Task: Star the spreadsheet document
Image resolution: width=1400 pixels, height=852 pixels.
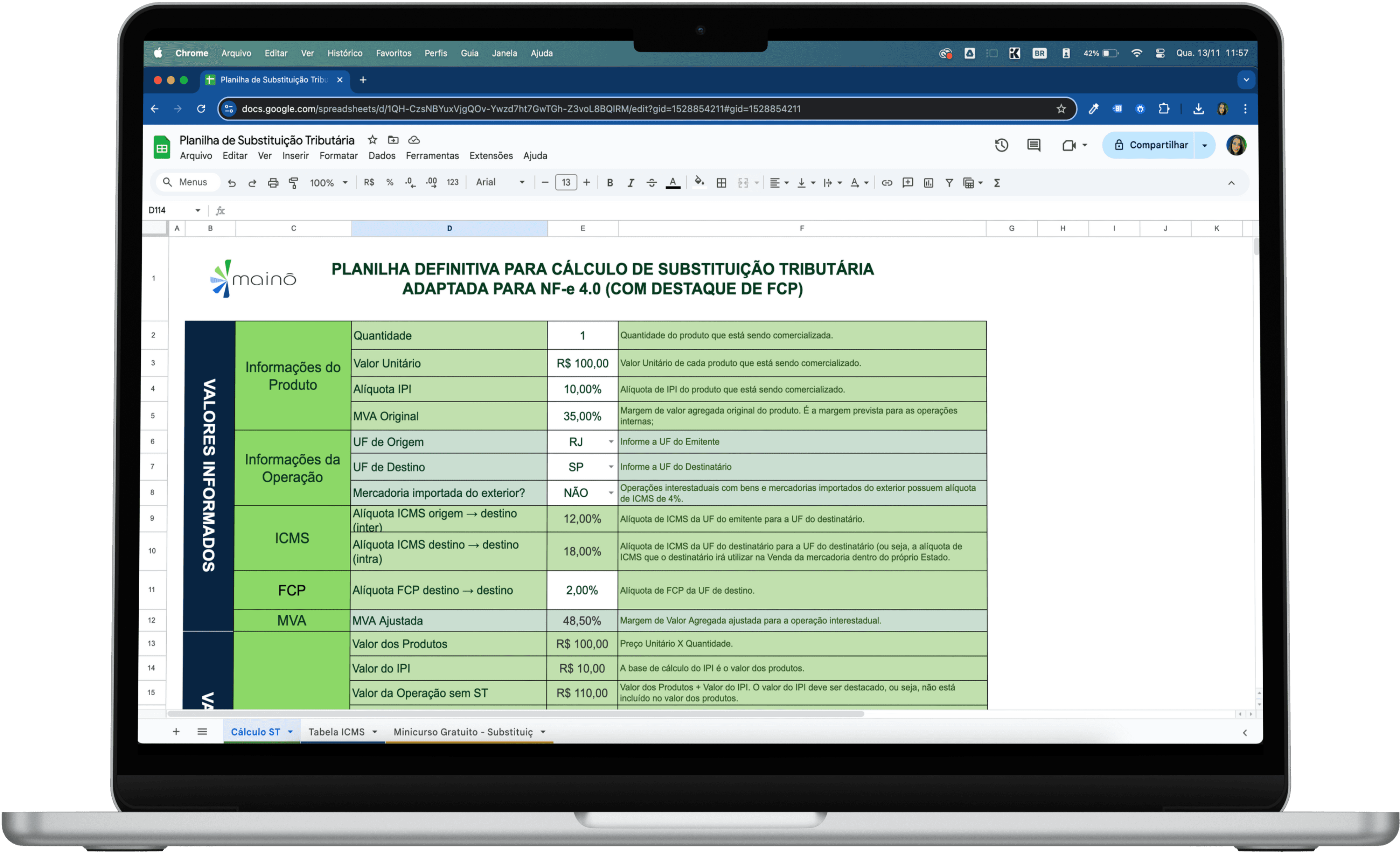Action: point(373,140)
